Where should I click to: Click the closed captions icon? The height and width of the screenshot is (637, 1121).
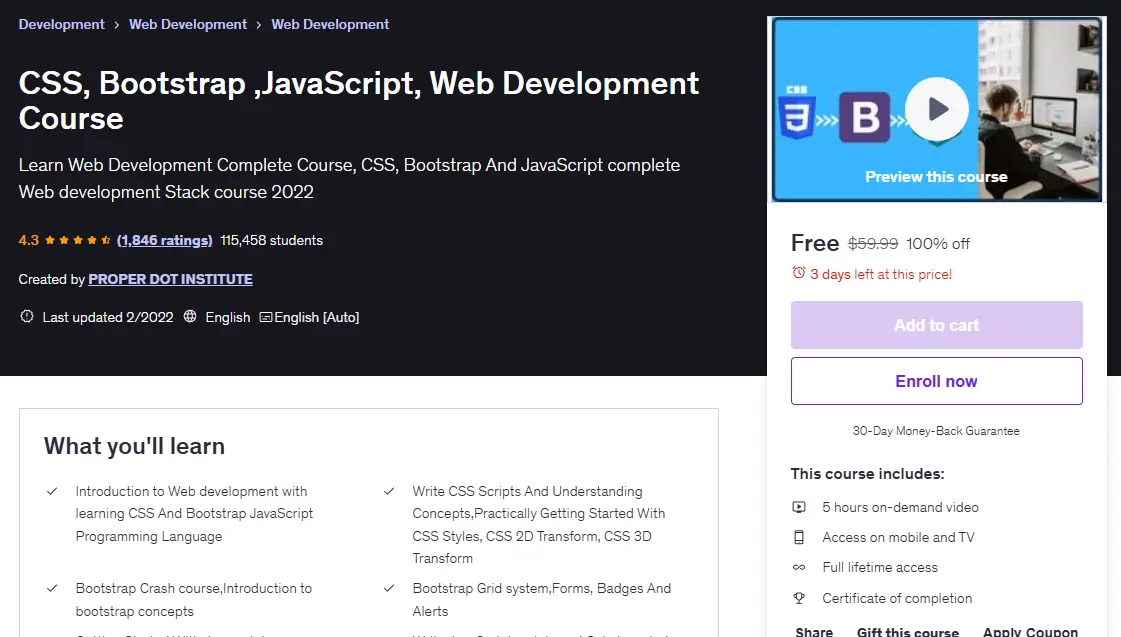click(x=265, y=317)
